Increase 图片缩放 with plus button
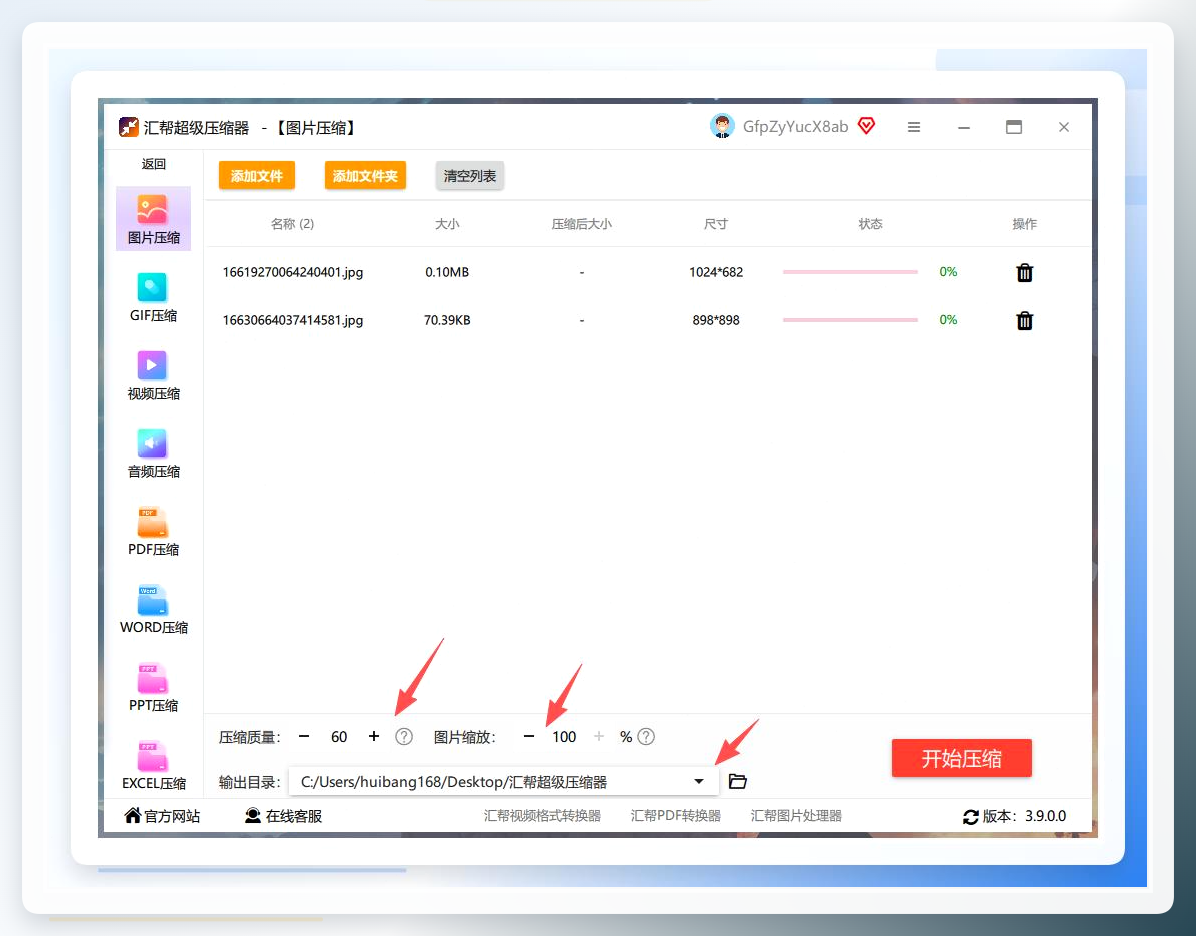 pos(599,737)
